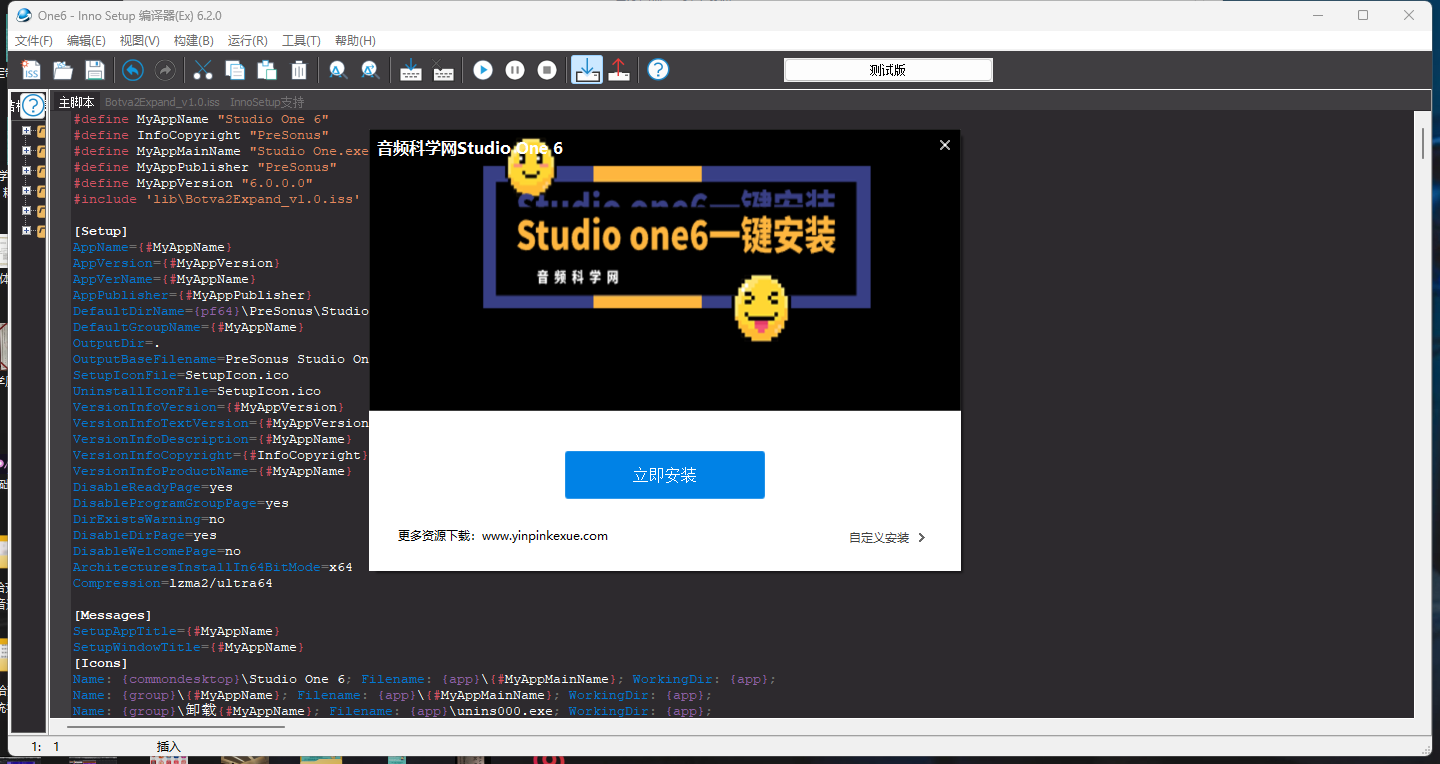Click the Inno Setup app icon in title bar
Viewport: 1440px width, 764px height.
coord(25,15)
